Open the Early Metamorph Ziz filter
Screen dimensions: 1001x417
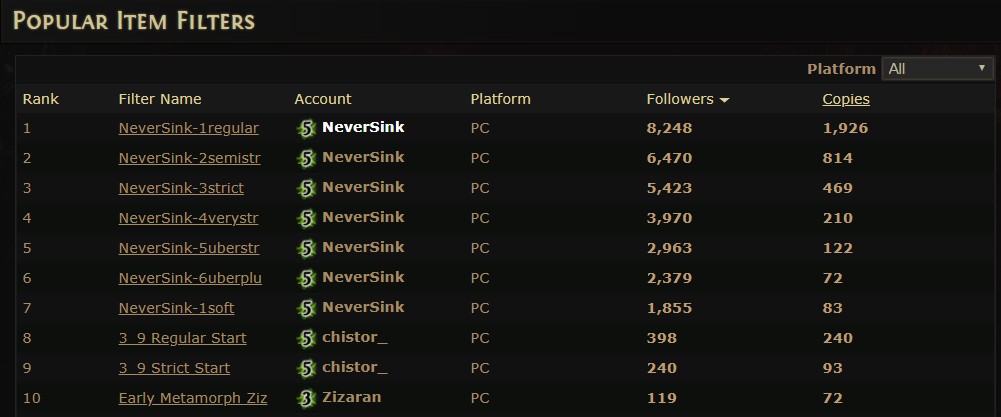(x=193, y=398)
